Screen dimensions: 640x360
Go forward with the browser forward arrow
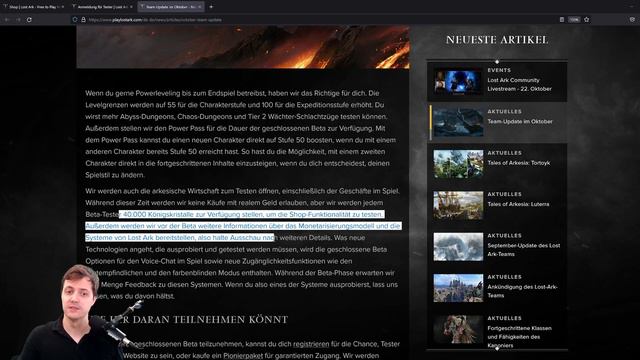coord(18,20)
